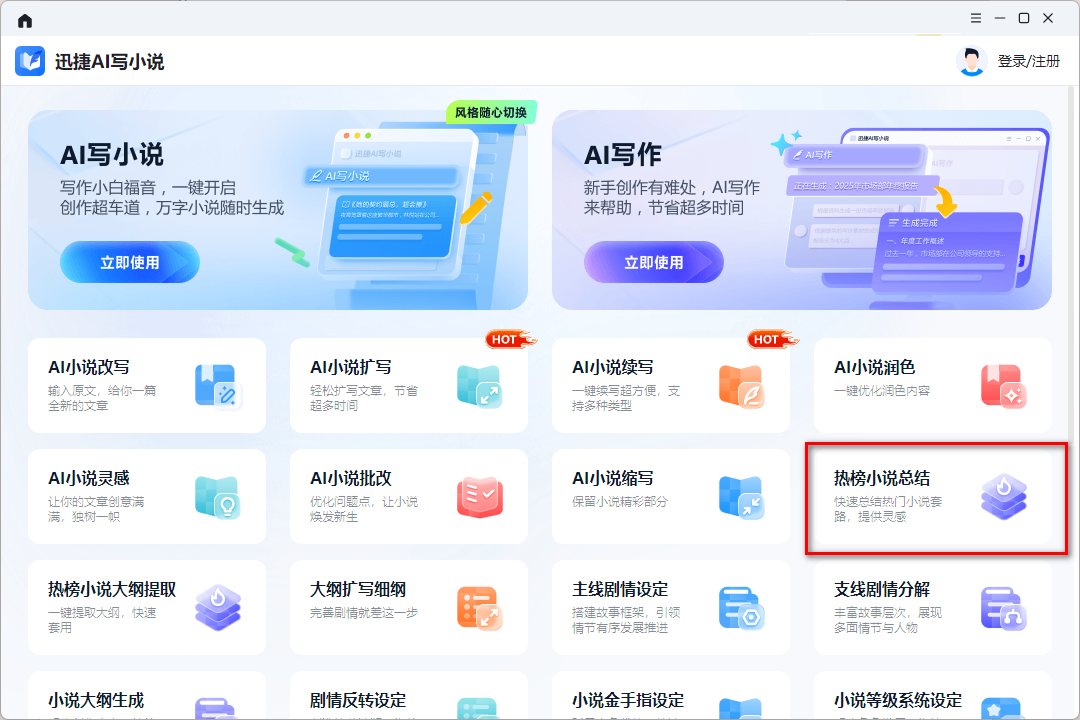Open AI小说润色 card title
The width and height of the screenshot is (1080, 720).
tap(875, 367)
